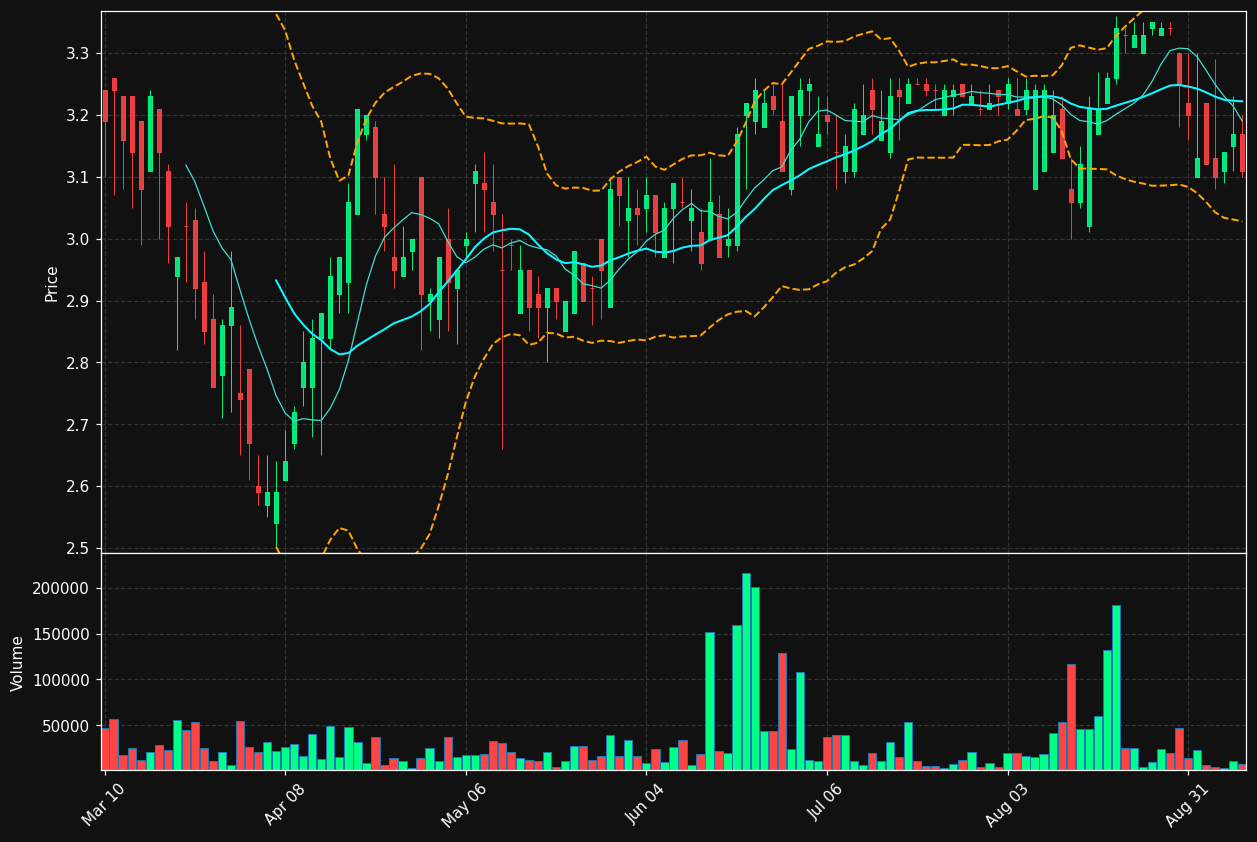Click the Volume axis title
This screenshot has width=1257, height=842.
click(18, 662)
